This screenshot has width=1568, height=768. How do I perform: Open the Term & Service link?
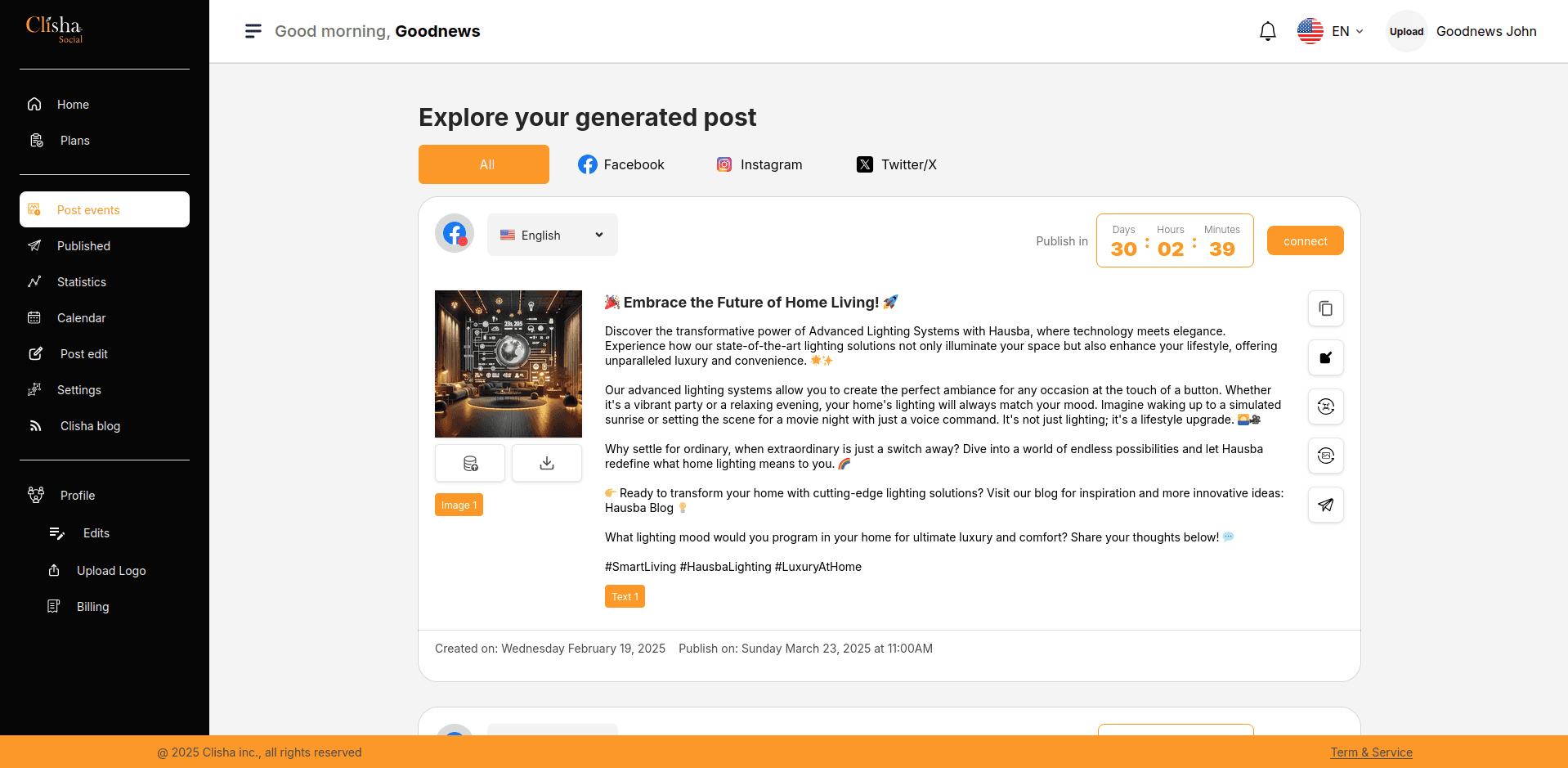pos(1371,752)
